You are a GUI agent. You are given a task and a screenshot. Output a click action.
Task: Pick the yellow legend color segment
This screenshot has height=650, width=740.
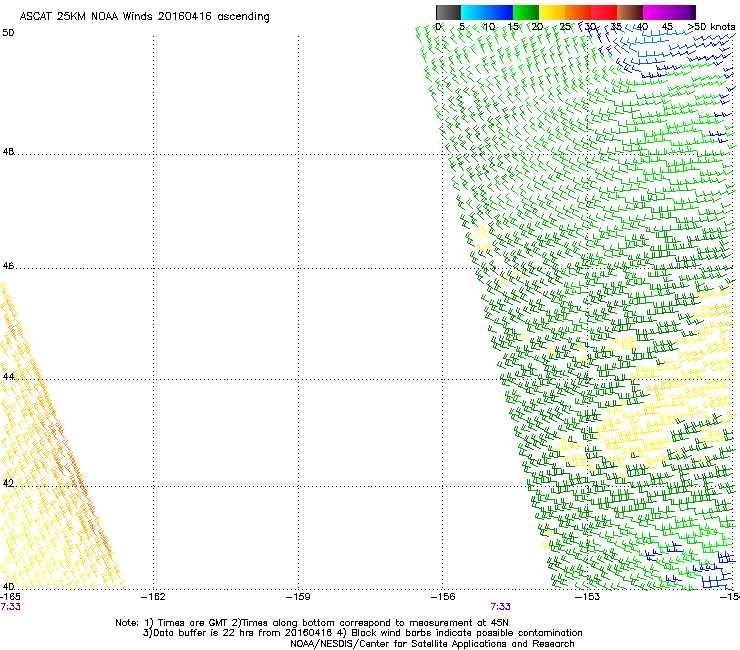[x=552, y=12]
